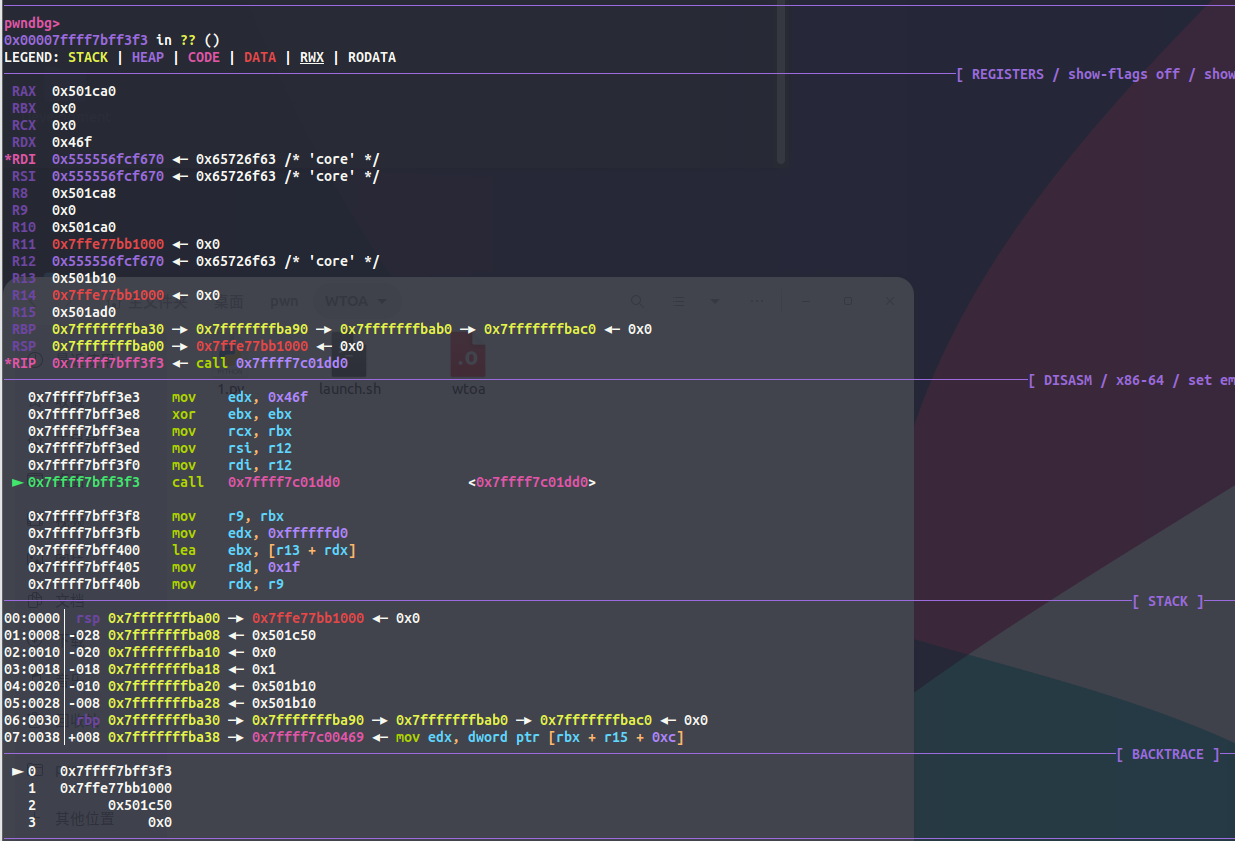Click the xor instruction mnemonic
1235x841 pixels.
[x=184, y=414]
